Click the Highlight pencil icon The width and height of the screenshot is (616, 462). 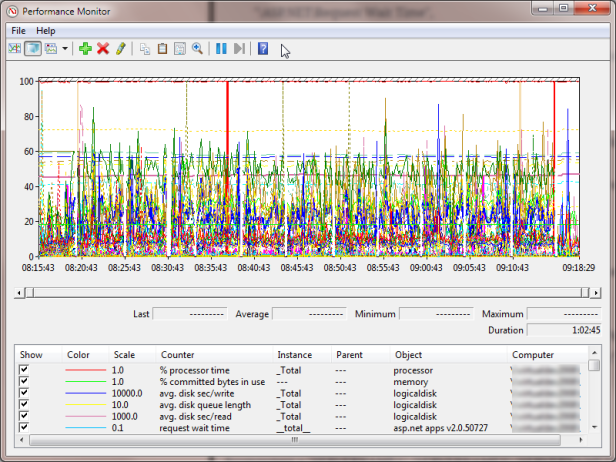click(120, 48)
